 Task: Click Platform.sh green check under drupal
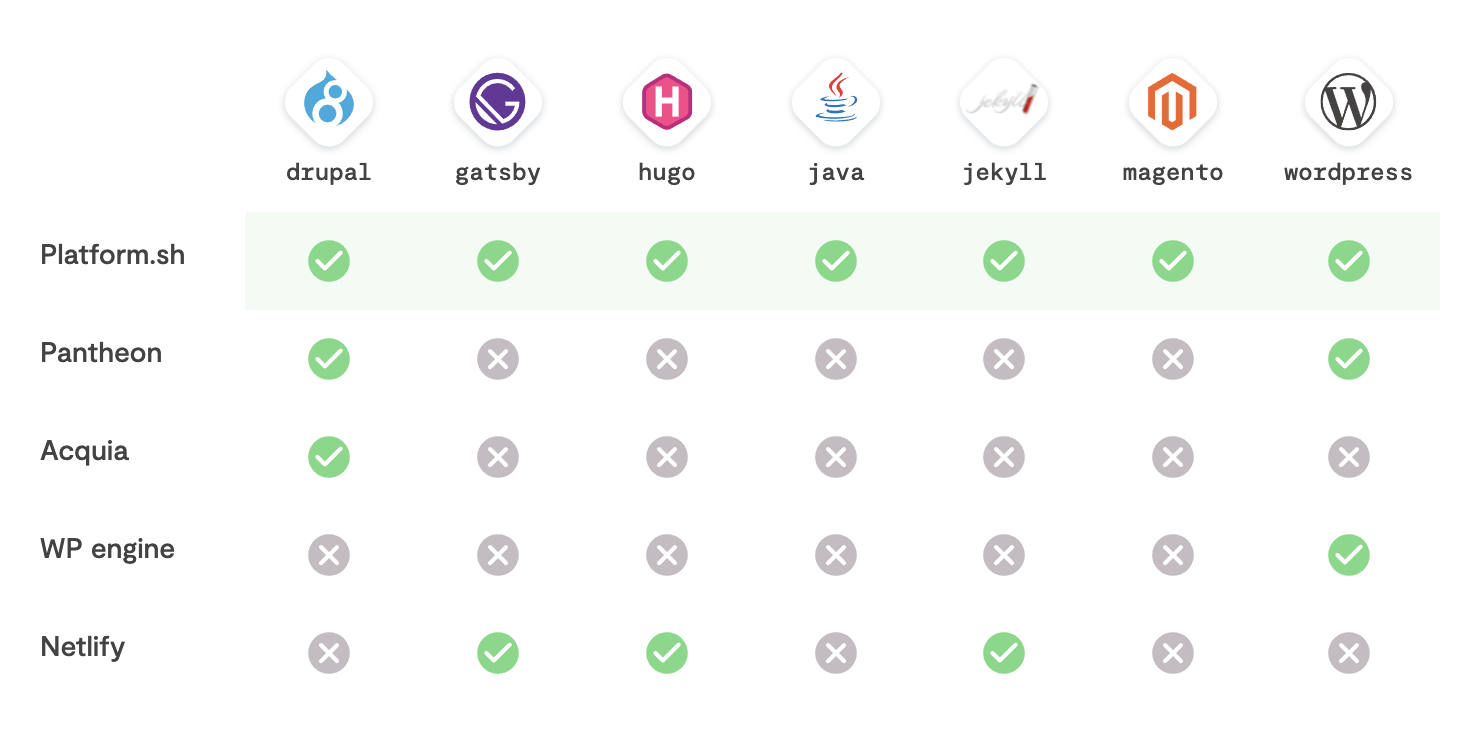point(329,261)
